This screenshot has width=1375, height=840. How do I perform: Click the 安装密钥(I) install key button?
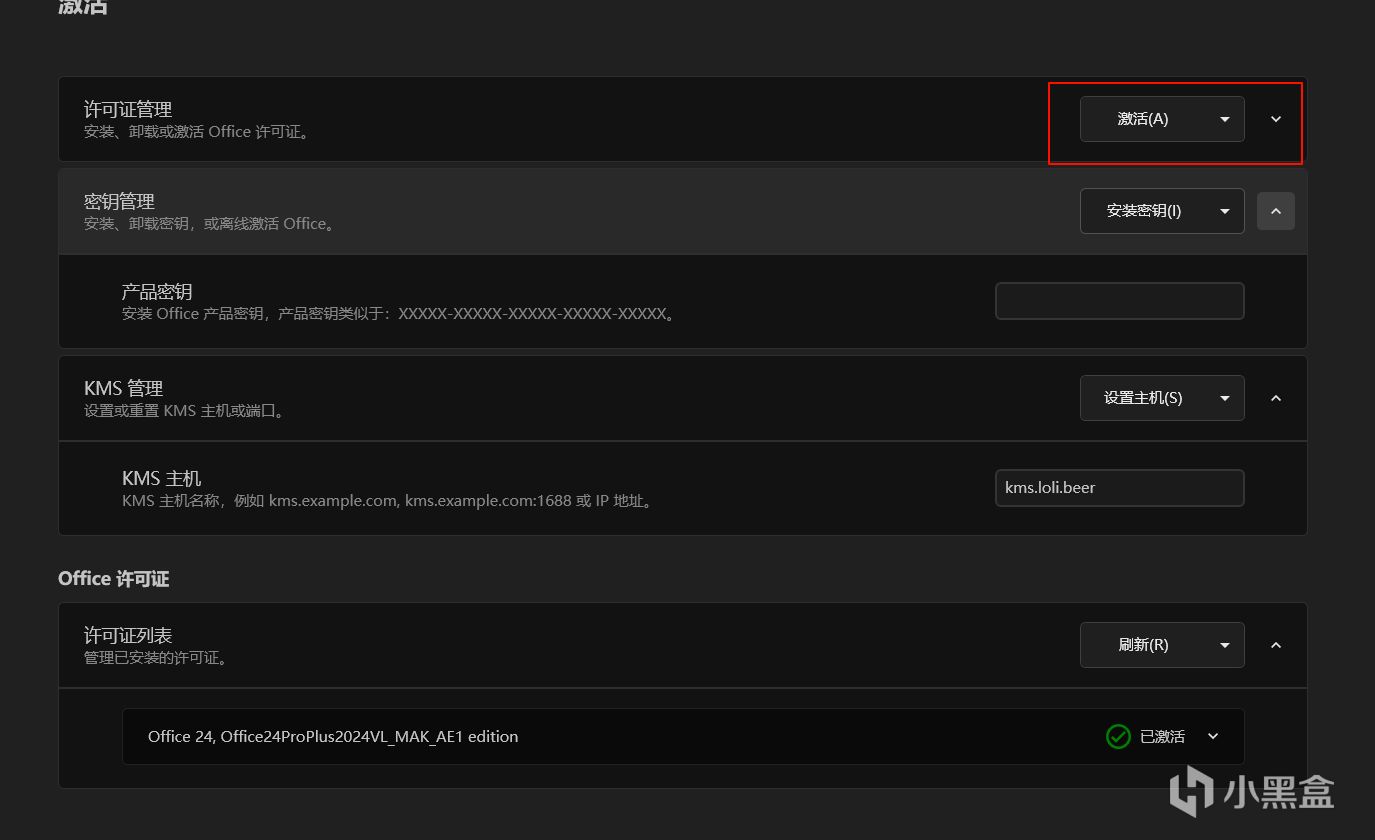pyautogui.click(x=1143, y=211)
